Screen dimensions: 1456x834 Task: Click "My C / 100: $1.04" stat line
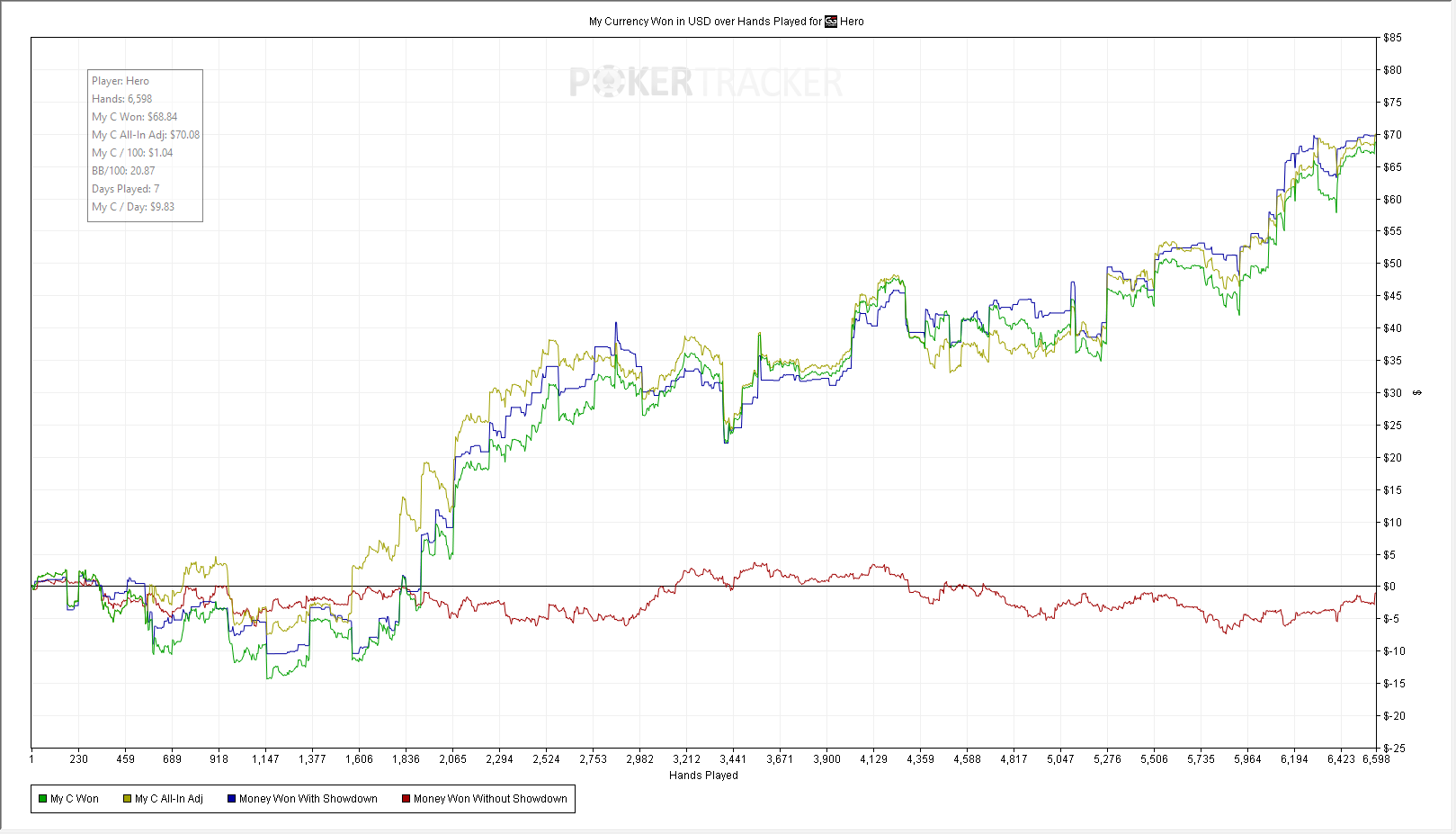132,153
